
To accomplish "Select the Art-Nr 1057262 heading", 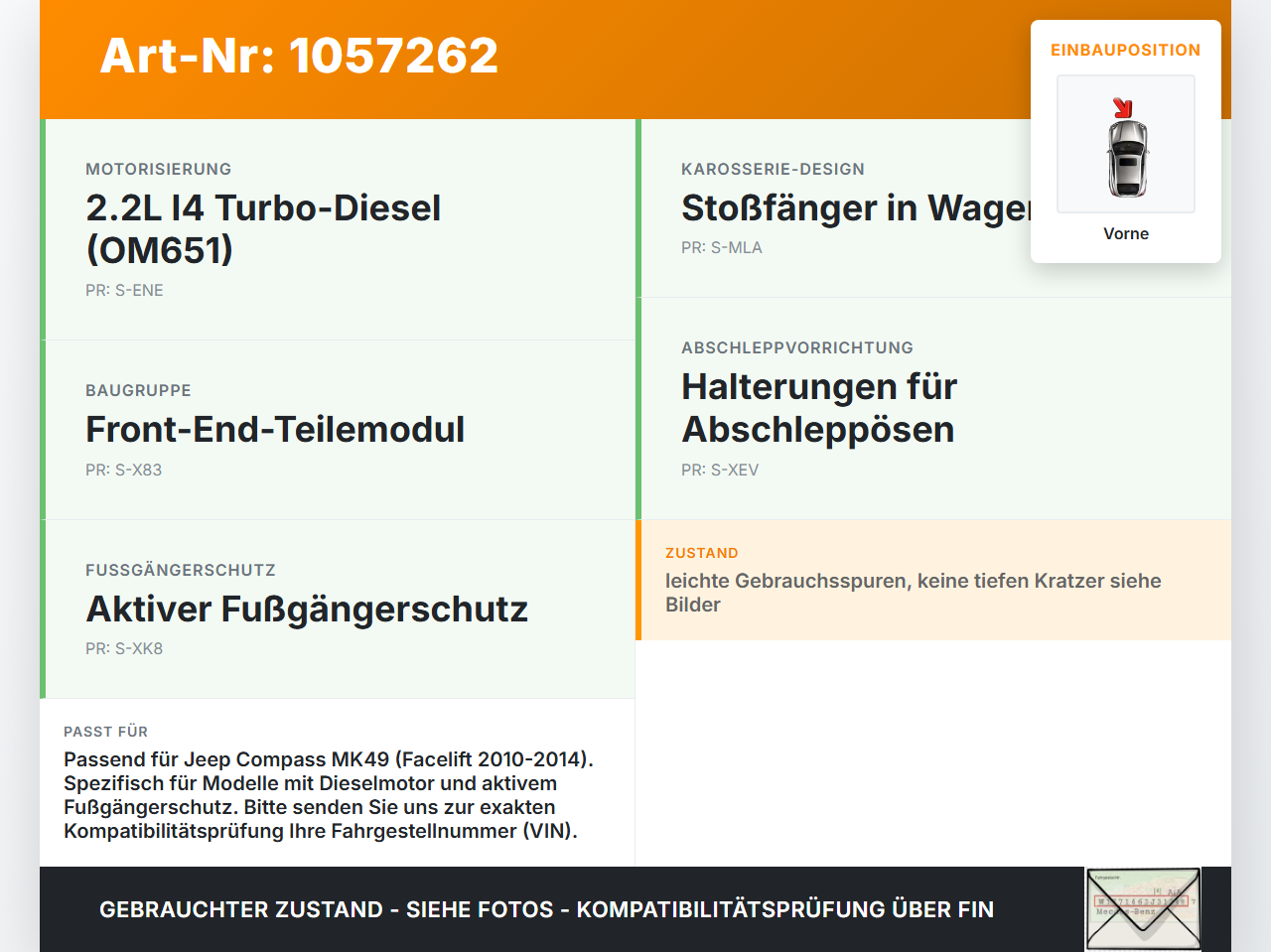I will [x=299, y=56].
